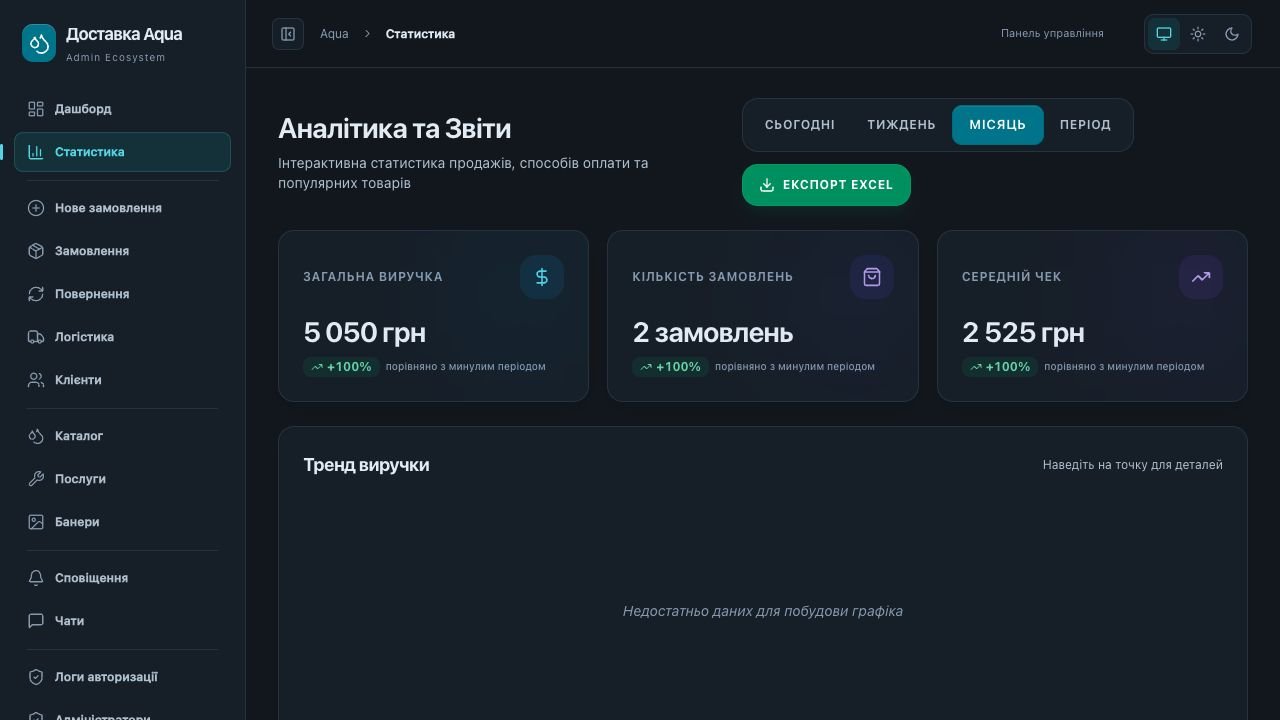Click the Статистика bar chart icon
Viewport: 1280px width, 720px height.
pos(36,152)
